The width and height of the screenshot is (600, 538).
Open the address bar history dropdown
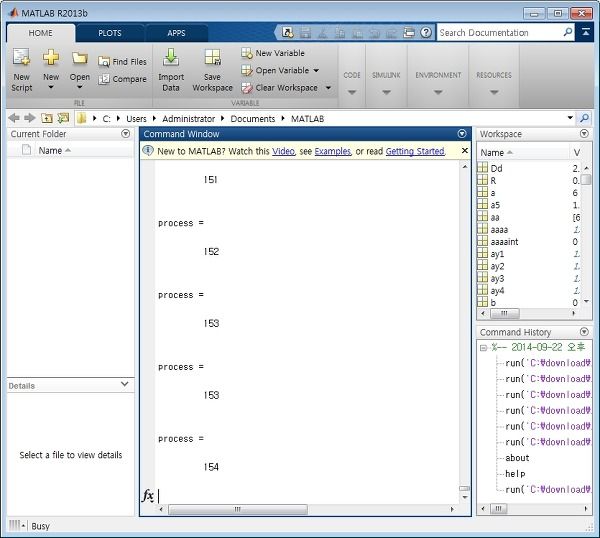point(570,118)
